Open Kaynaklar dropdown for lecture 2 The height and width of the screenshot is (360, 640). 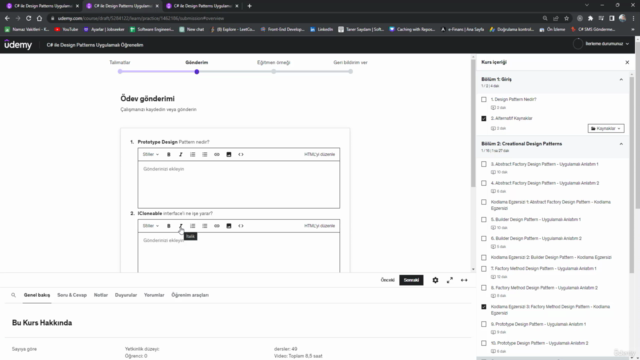click(606, 128)
